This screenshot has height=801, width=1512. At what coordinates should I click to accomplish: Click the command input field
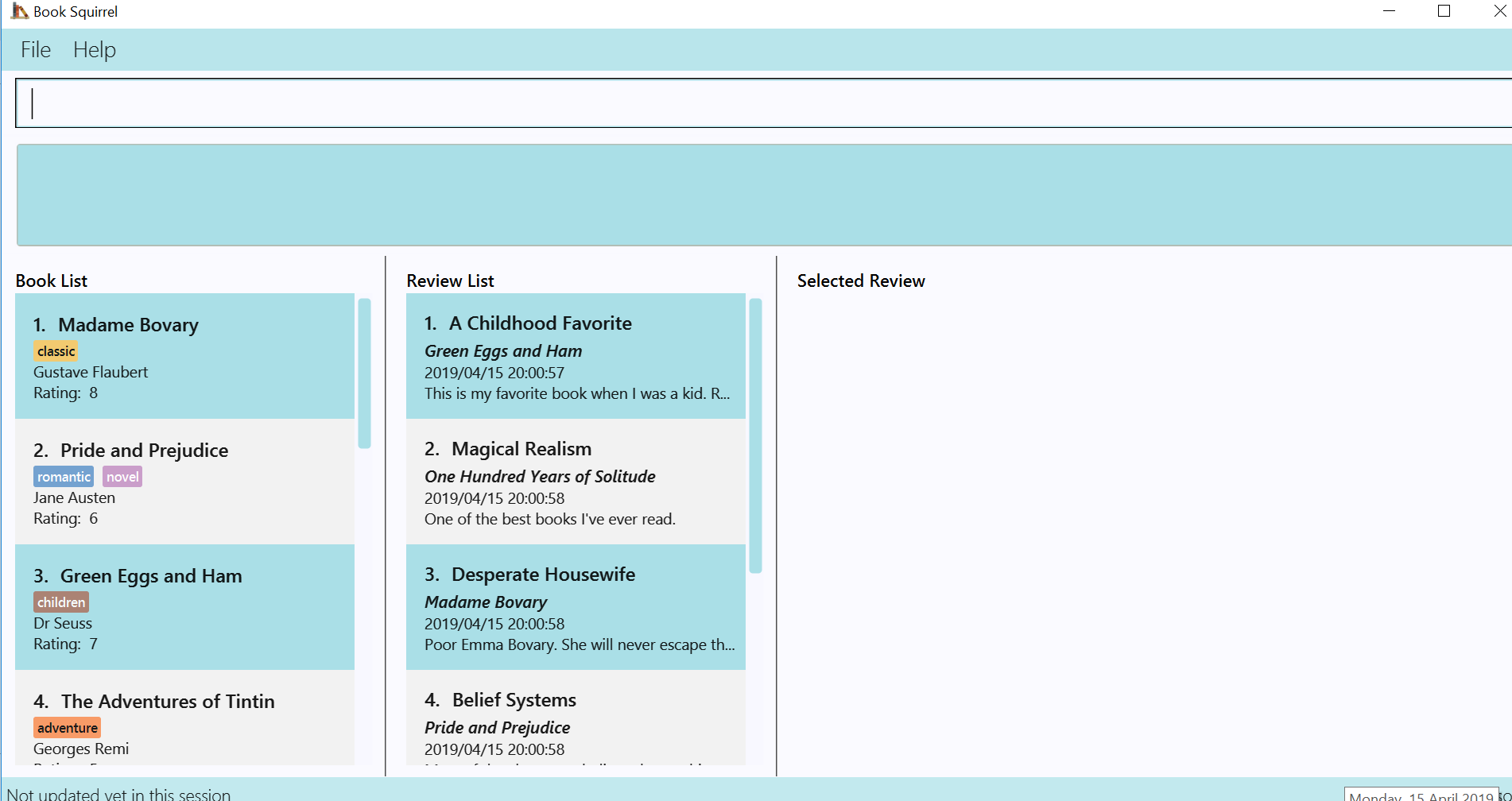763,103
